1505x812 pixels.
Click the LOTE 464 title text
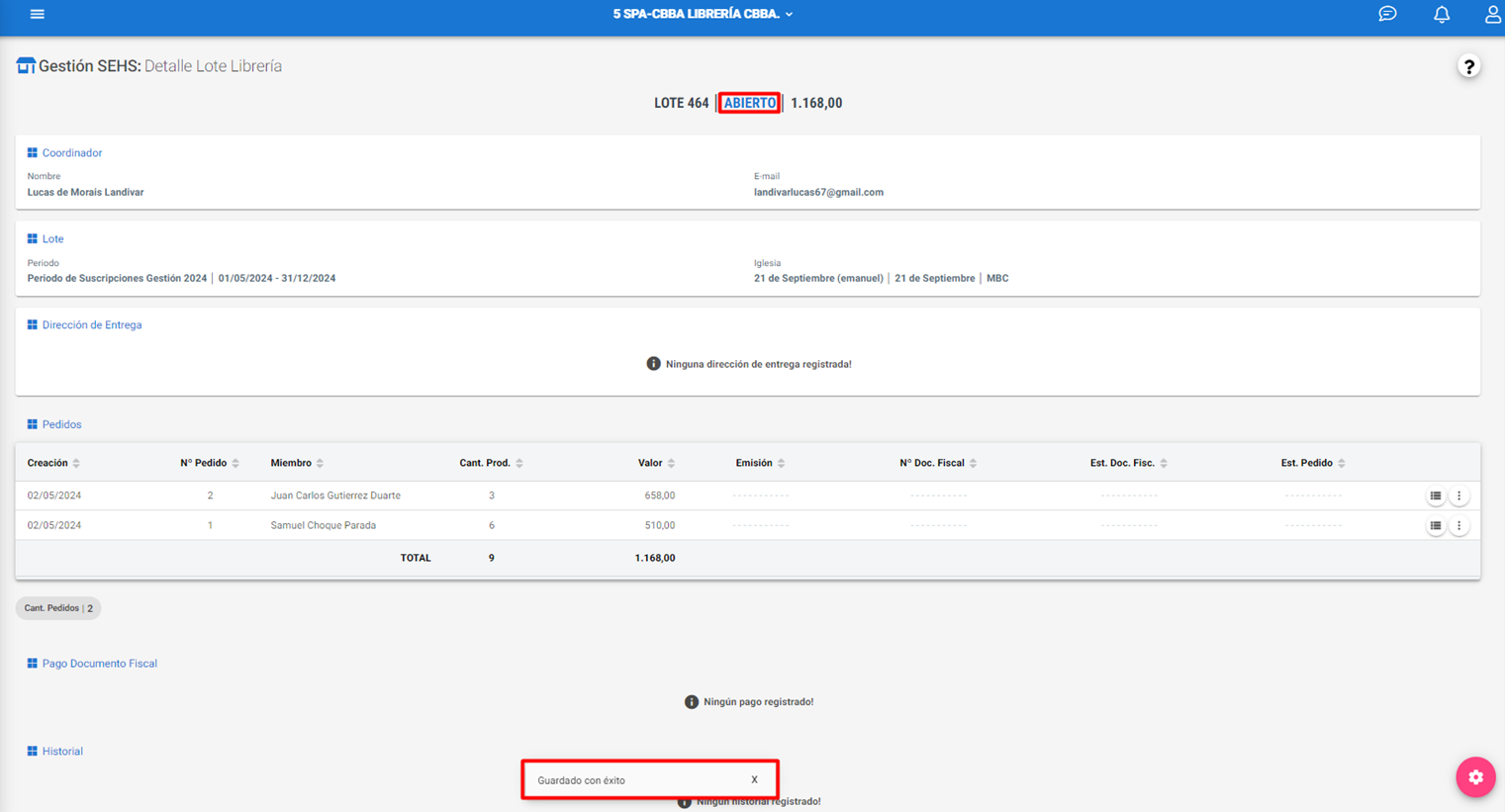(681, 103)
